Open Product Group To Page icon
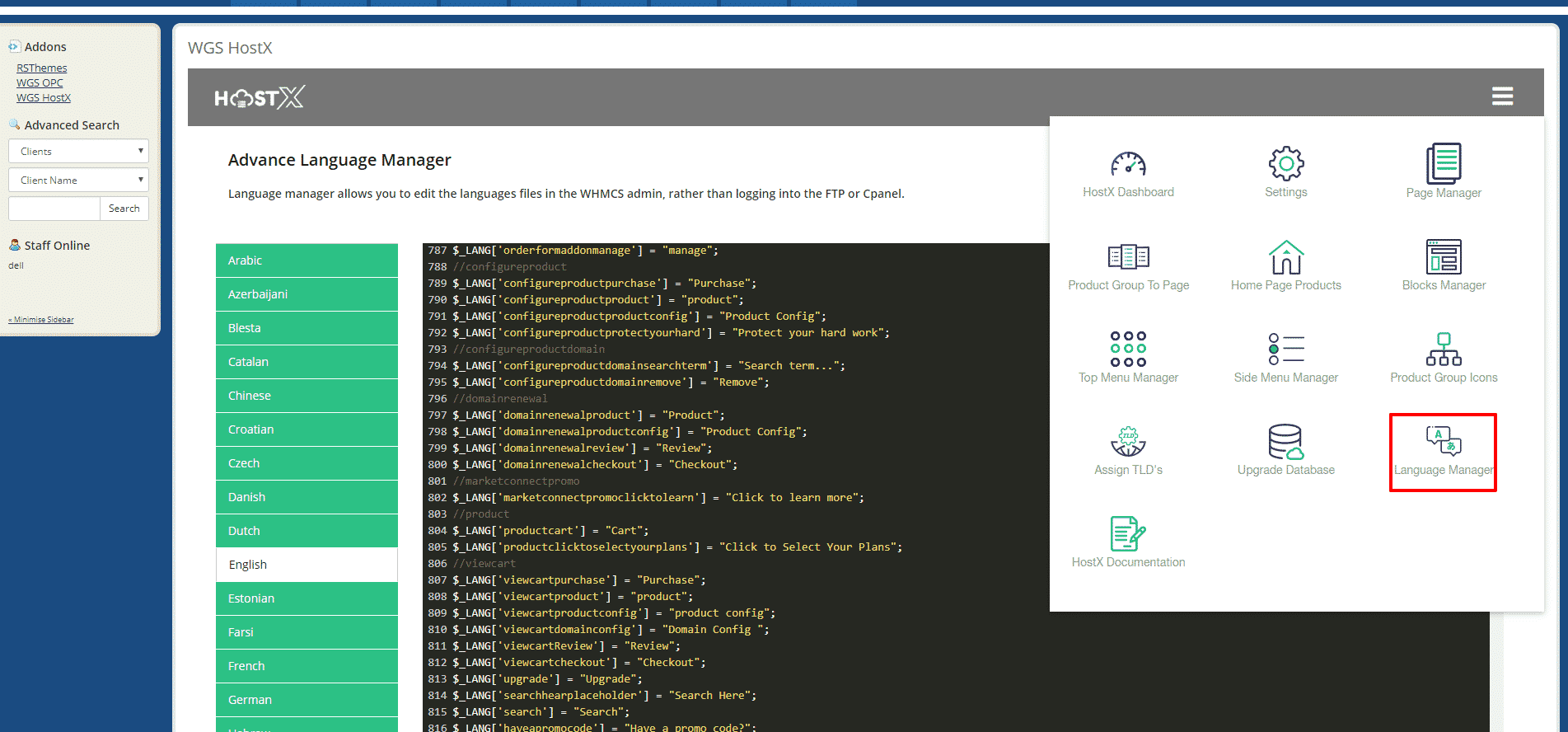 point(1128,258)
